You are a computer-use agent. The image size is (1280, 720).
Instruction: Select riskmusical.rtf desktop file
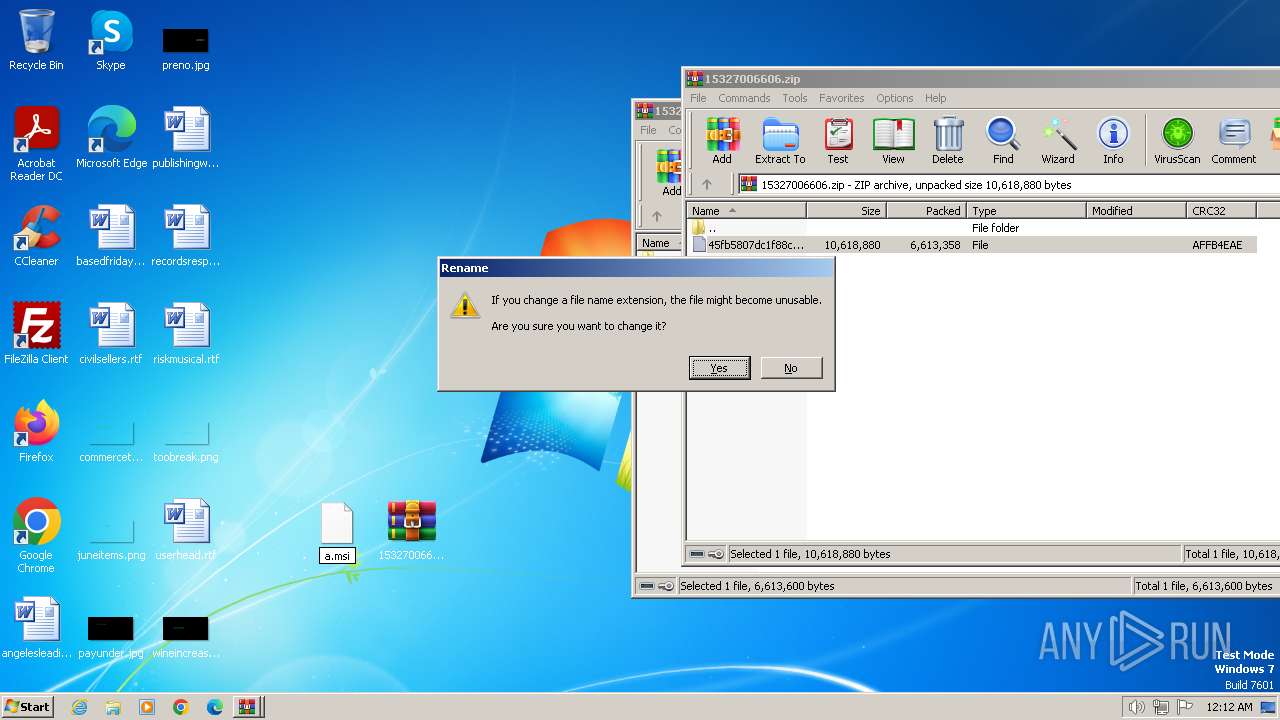(186, 334)
